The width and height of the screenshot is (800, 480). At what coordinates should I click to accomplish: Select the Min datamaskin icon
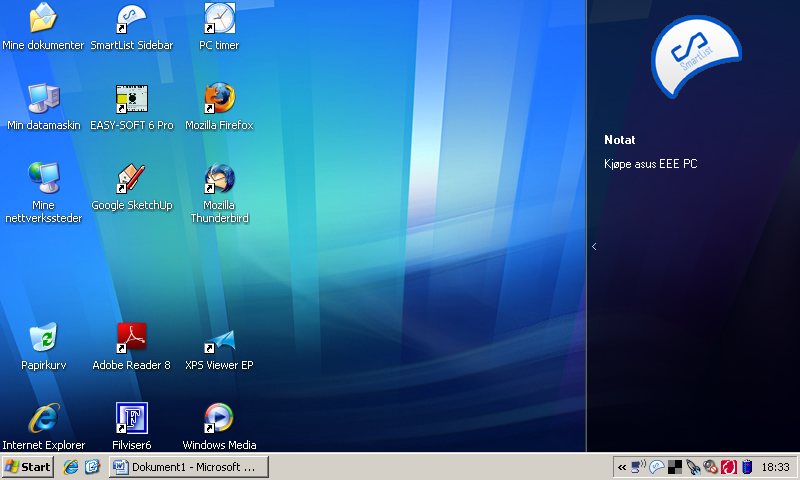click(x=43, y=107)
